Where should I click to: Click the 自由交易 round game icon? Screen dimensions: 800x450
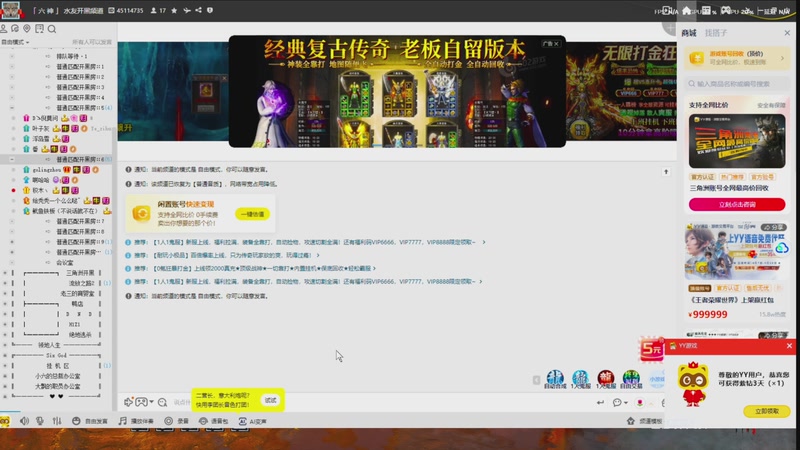click(x=631, y=379)
